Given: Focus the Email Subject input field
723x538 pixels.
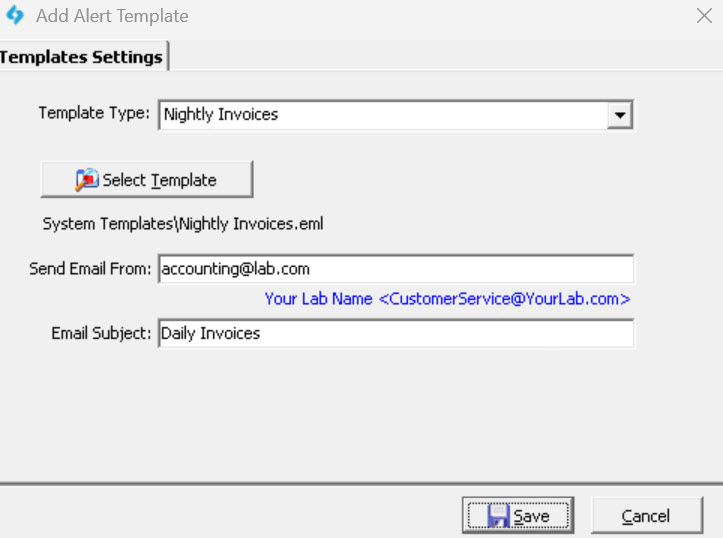Looking at the screenshot, I should (x=396, y=333).
